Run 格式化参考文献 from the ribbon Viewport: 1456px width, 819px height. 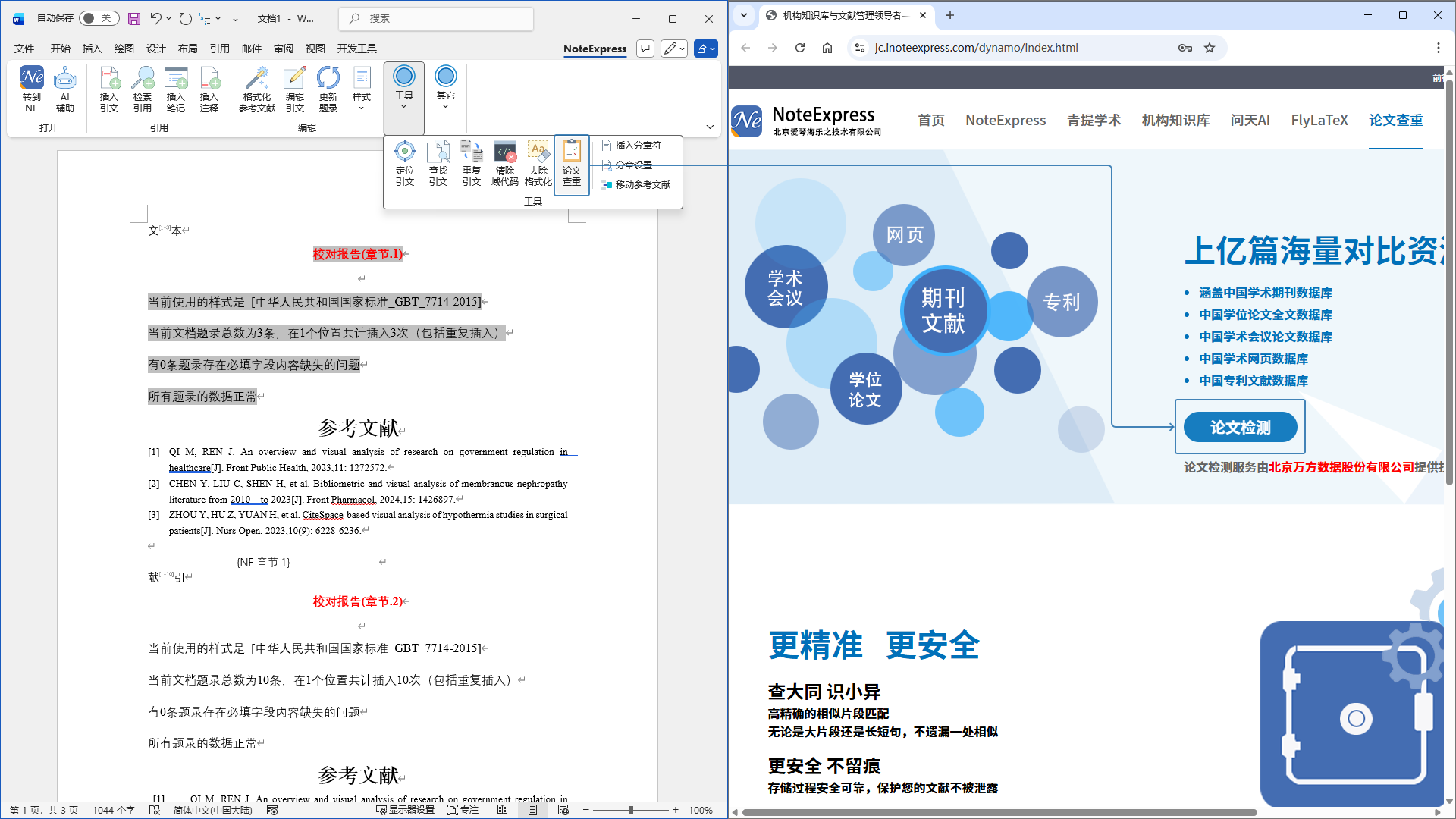click(x=257, y=89)
